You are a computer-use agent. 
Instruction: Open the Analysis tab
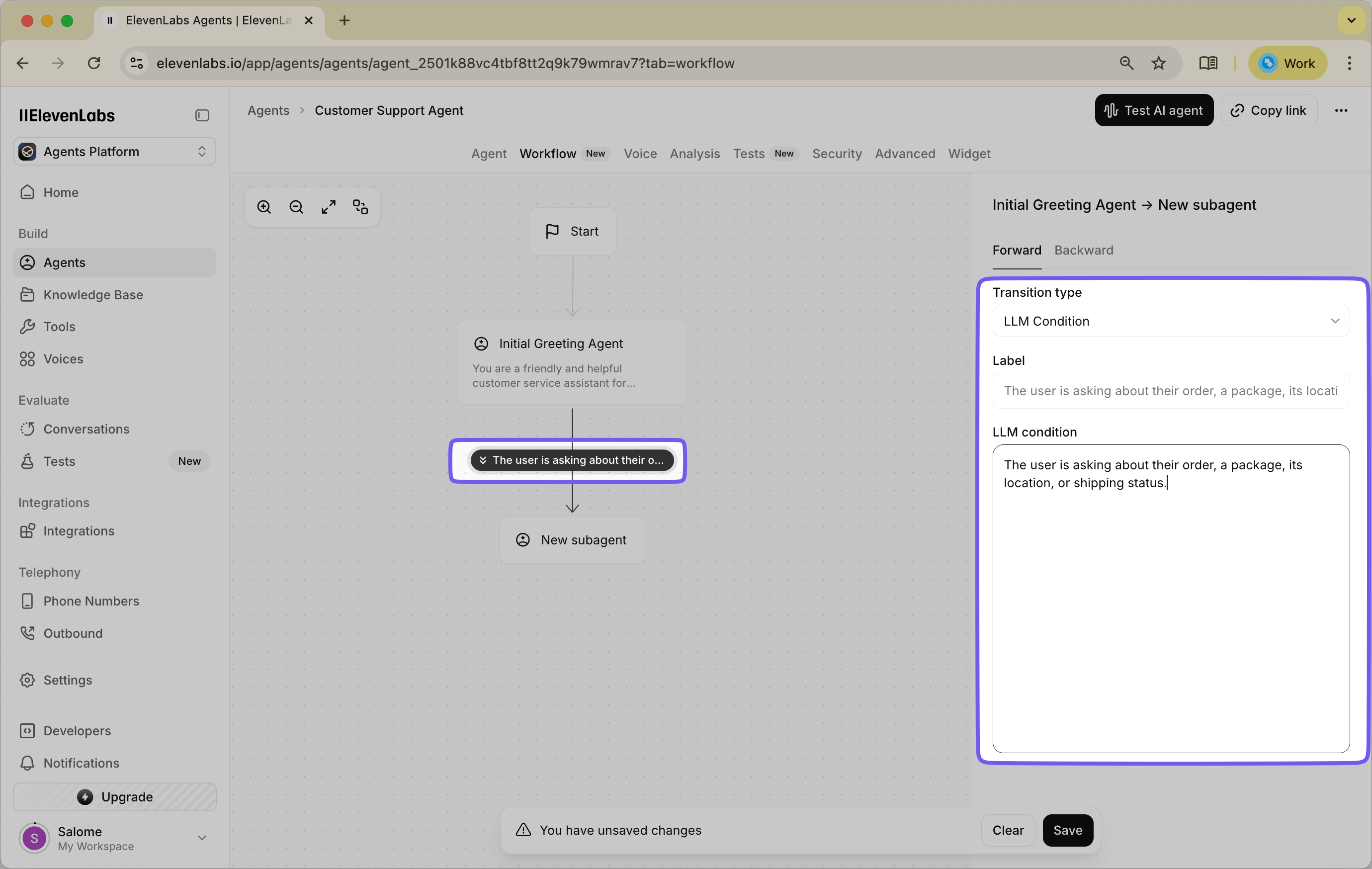(694, 154)
